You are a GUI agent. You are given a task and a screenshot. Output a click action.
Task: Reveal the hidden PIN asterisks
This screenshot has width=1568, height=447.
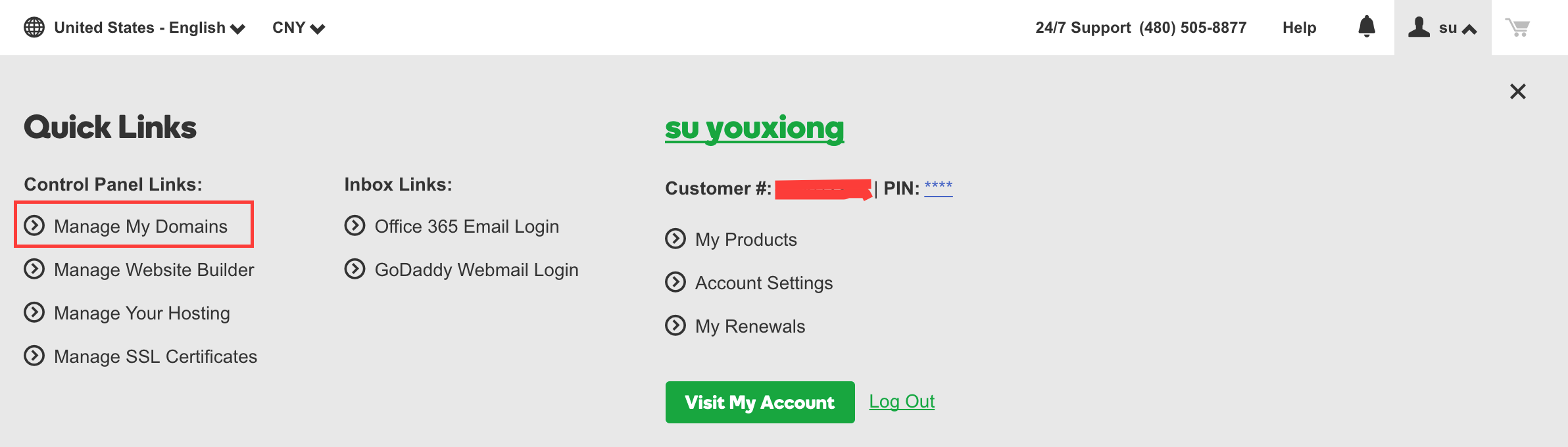939,187
